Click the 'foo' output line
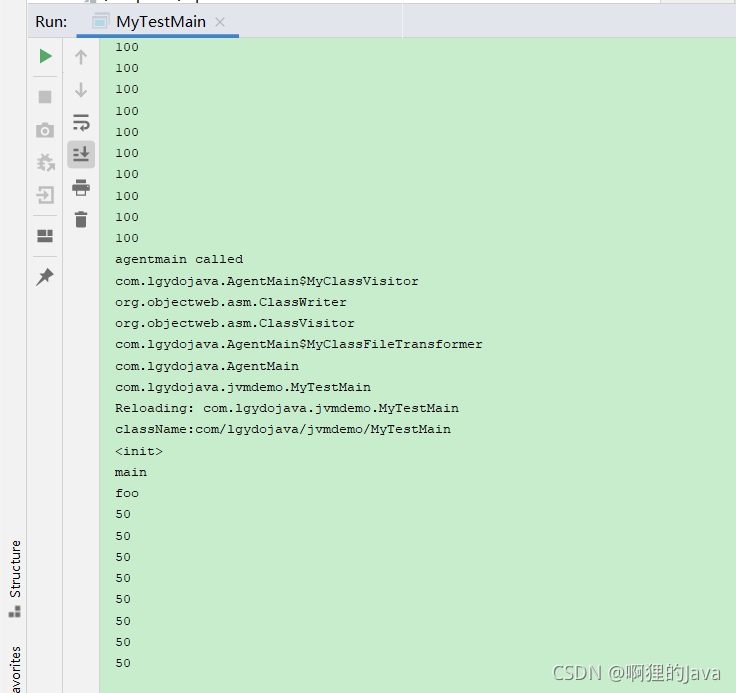Screen dimensions: 736x693 (127, 493)
